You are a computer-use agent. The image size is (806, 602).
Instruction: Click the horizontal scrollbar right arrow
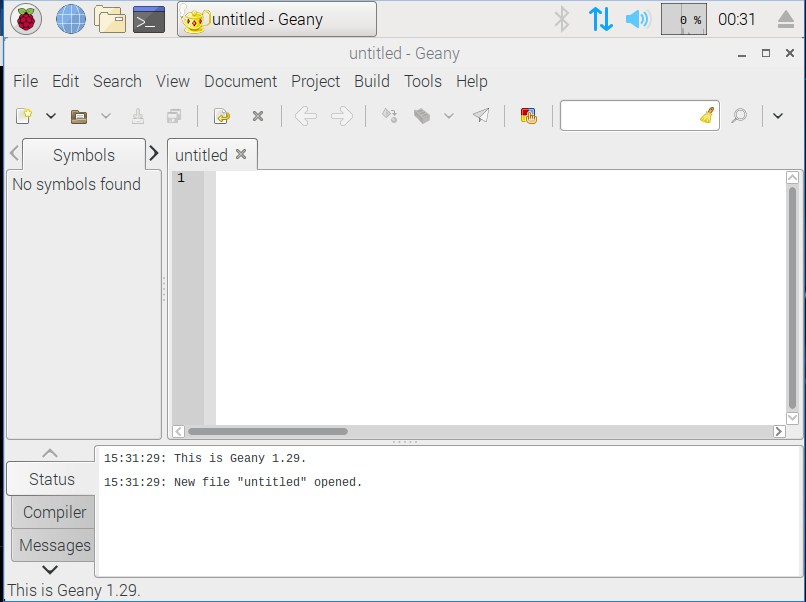click(x=779, y=431)
